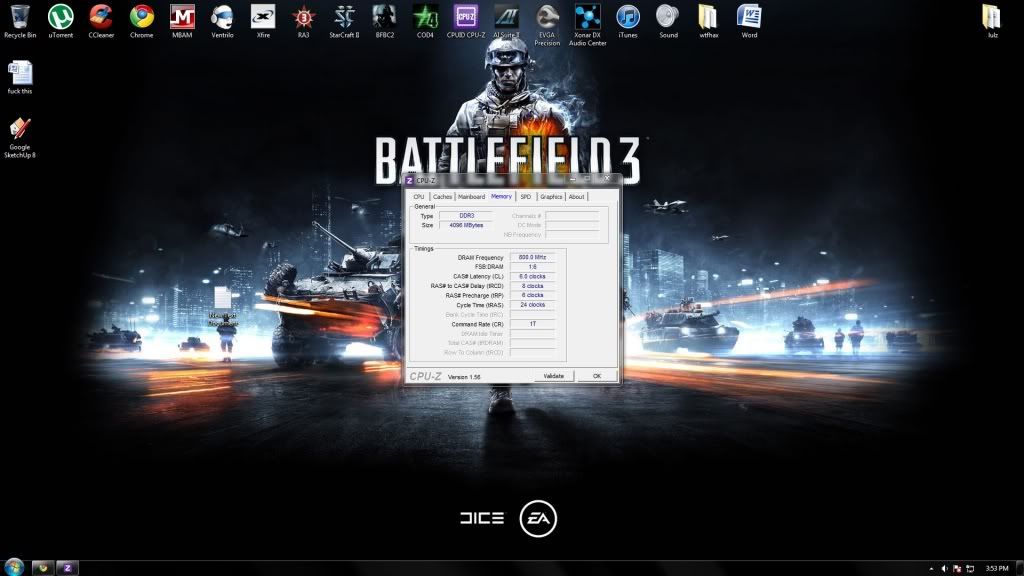The width and height of the screenshot is (1024, 576).
Task: Close the CPU-Z window
Action: coord(607,178)
